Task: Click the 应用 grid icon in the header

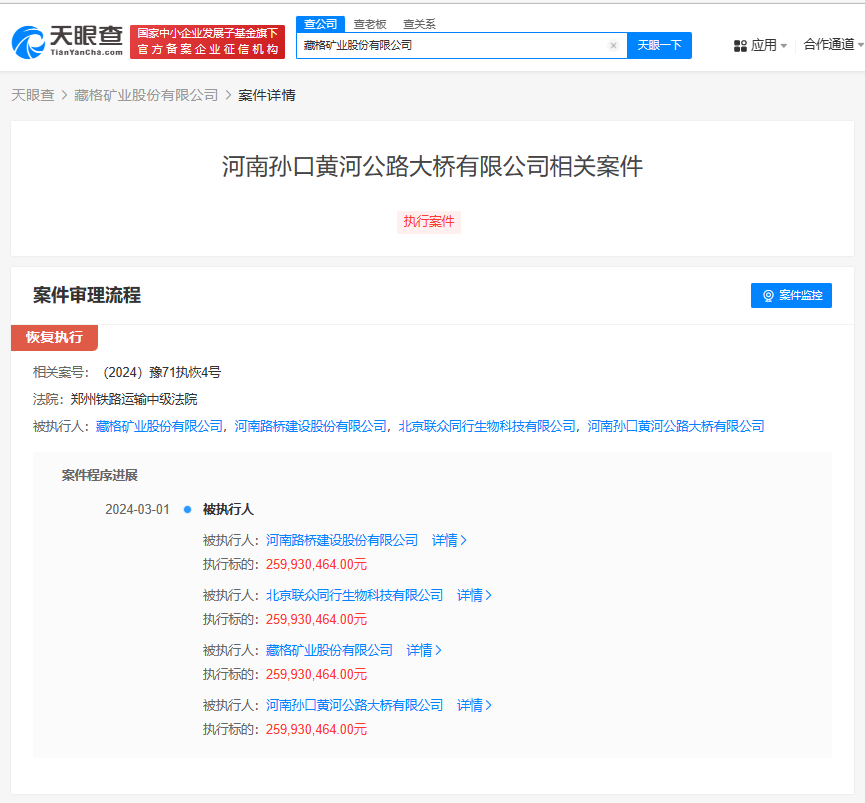Action: click(740, 45)
